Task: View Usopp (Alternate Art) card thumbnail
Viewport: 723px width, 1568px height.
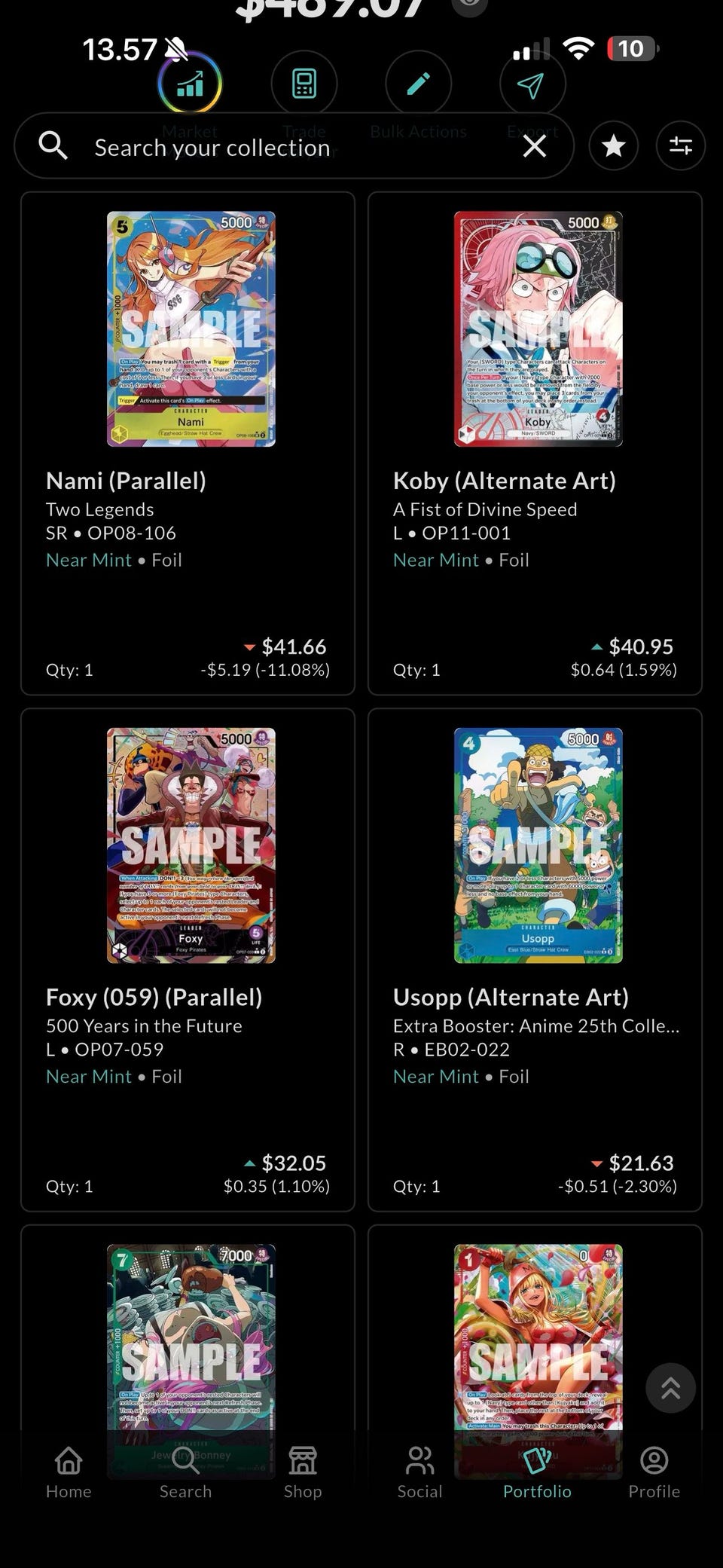Action: [x=538, y=845]
